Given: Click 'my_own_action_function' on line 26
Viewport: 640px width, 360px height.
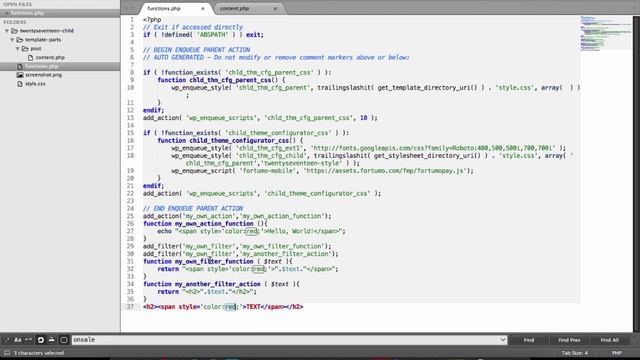Looking at the screenshot, I should click(214, 224).
